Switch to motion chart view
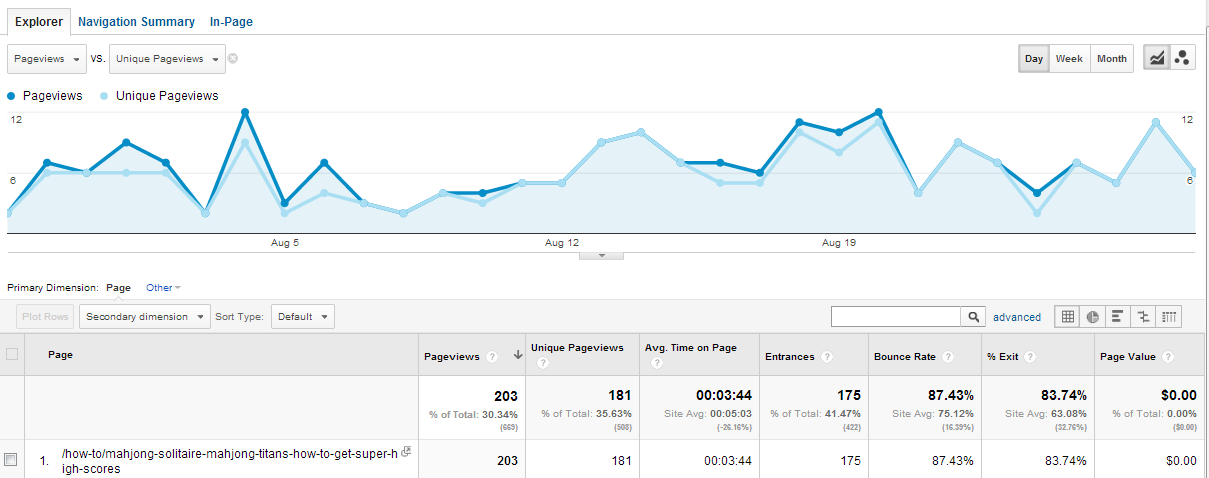Screen dimensions: 1209x478 coord(1182,58)
